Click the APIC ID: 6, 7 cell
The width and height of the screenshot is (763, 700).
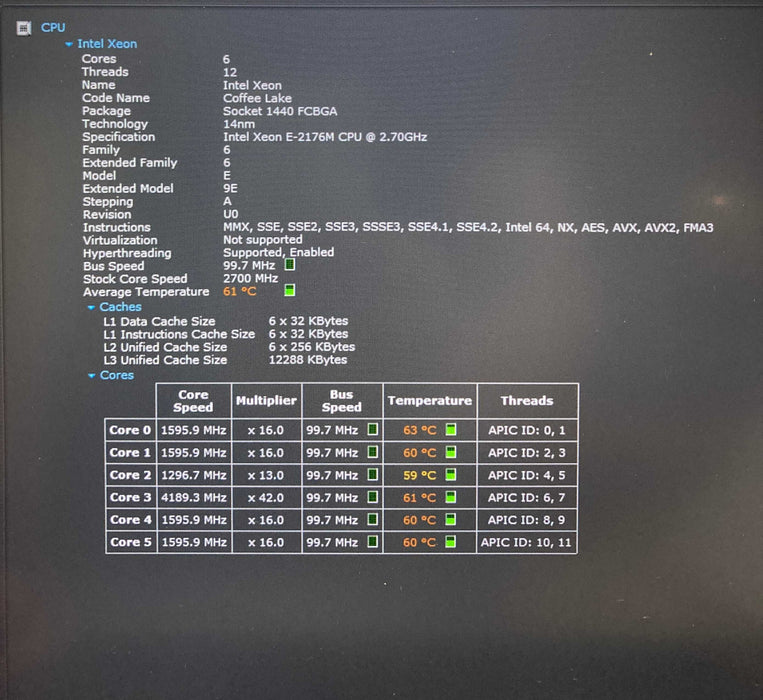click(x=527, y=498)
